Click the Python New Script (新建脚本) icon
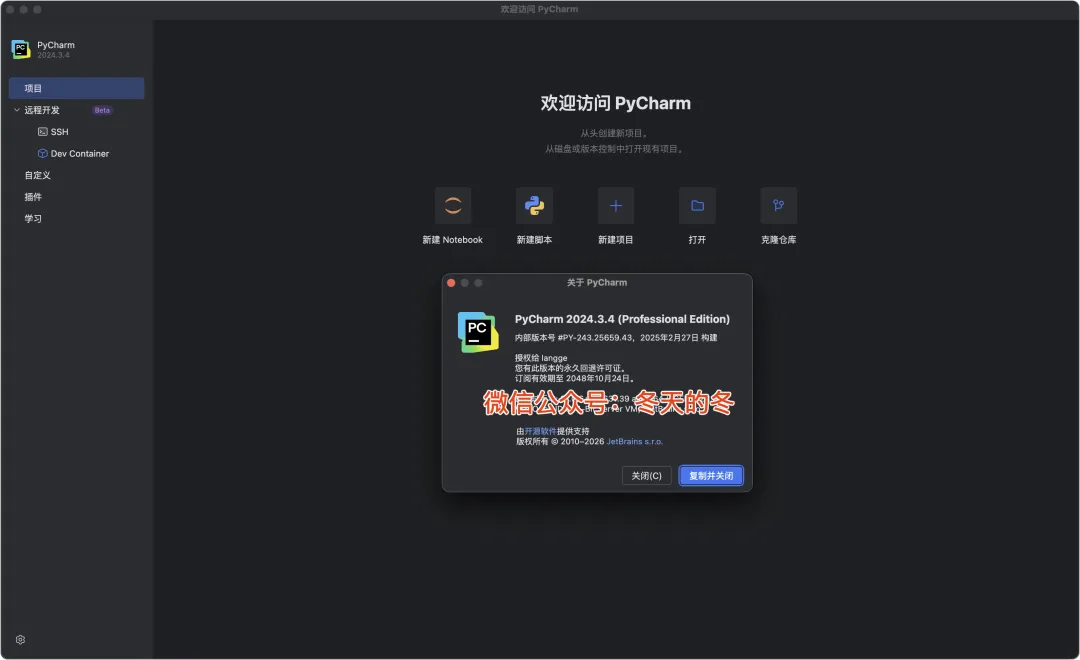This screenshot has width=1080, height=660. 534,205
